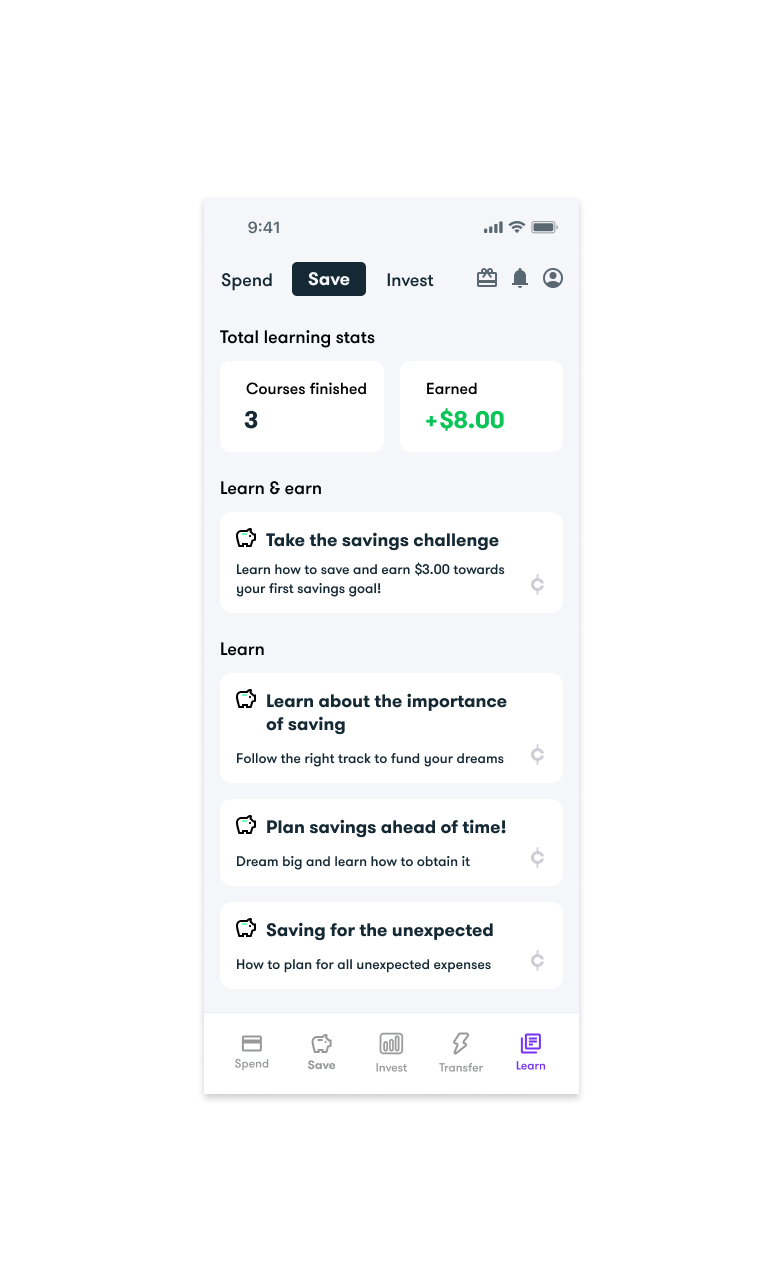Open Plan savings ahead of time course
The image size is (763, 1268).
[x=391, y=842]
